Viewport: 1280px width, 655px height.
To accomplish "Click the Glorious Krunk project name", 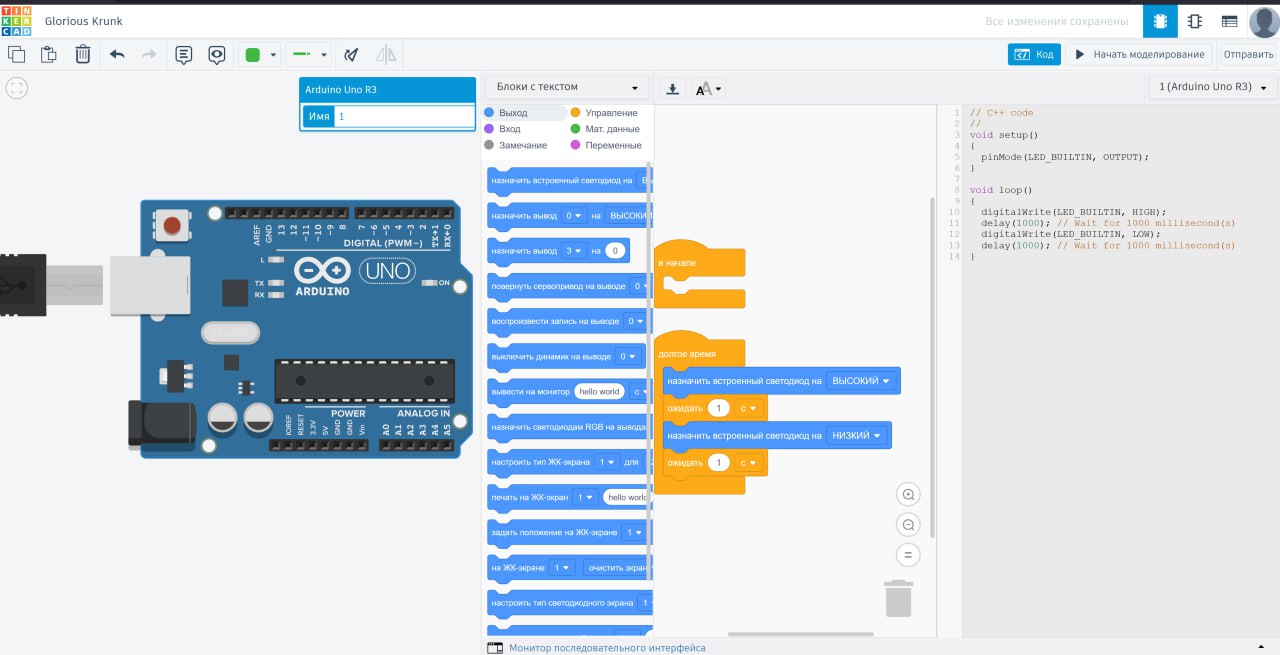I will click(x=83, y=21).
